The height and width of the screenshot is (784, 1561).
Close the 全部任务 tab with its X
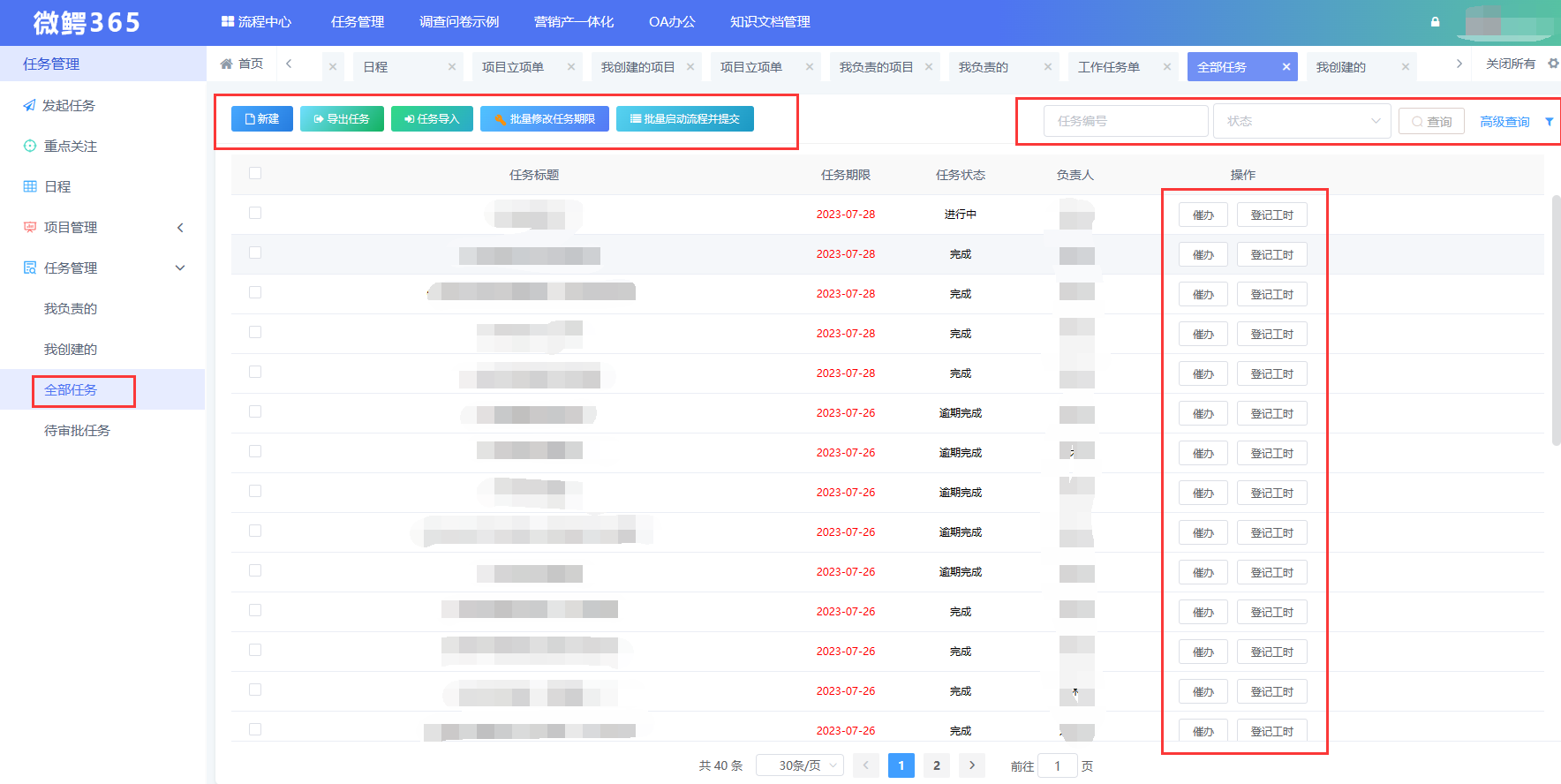coord(1286,67)
